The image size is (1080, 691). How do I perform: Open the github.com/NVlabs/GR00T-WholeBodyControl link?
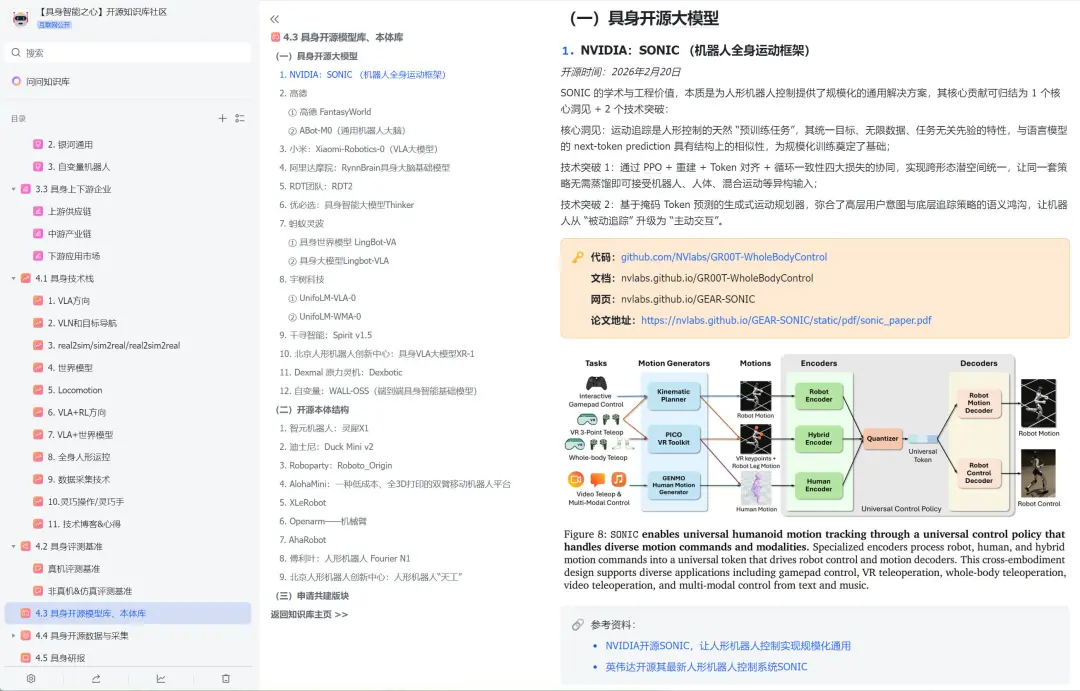coord(724,257)
